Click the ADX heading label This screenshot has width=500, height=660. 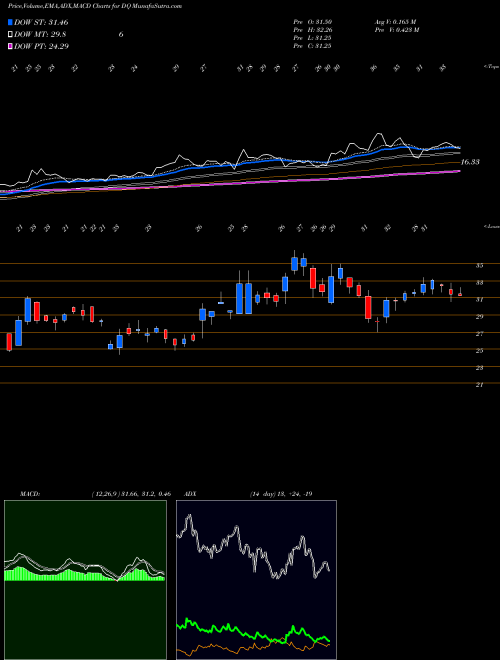(x=191, y=494)
